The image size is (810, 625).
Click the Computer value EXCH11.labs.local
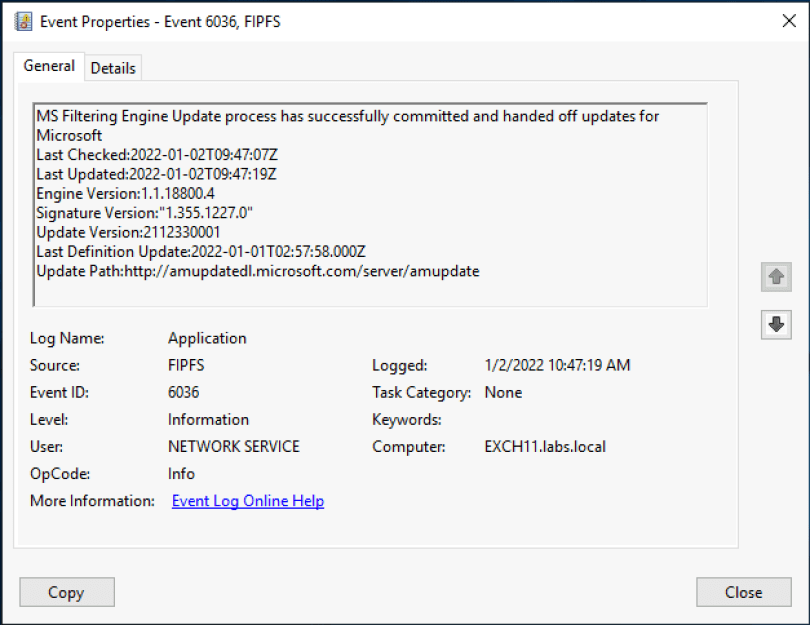click(544, 447)
